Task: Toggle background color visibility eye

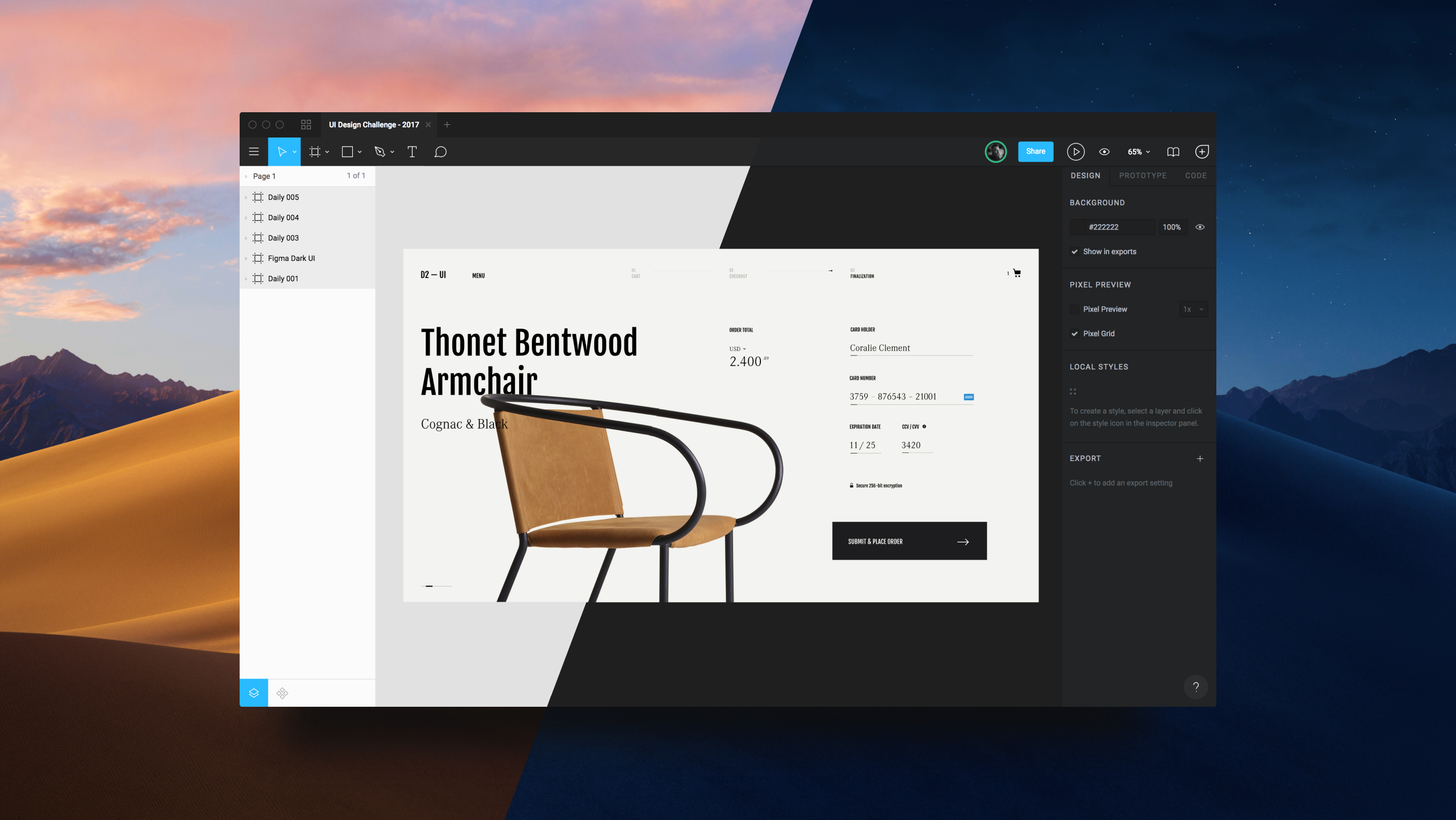Action: pos(1200,227)
